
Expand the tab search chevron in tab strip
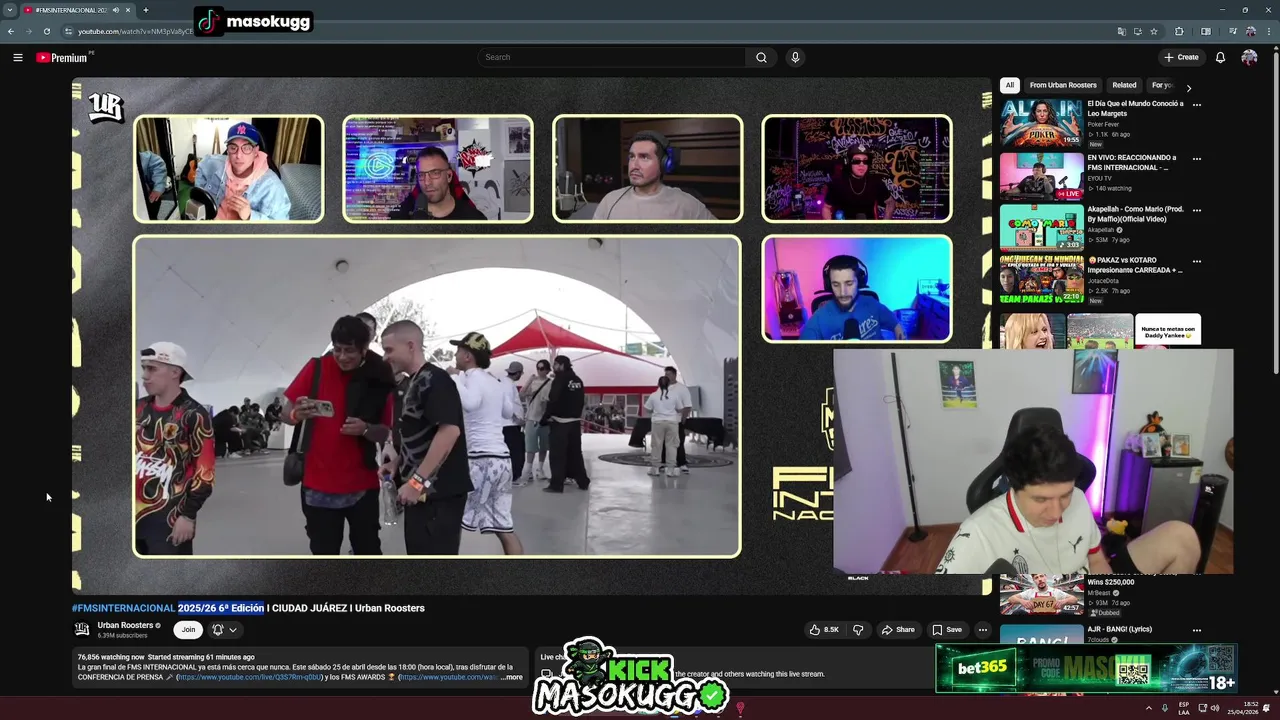coord(10,10)
